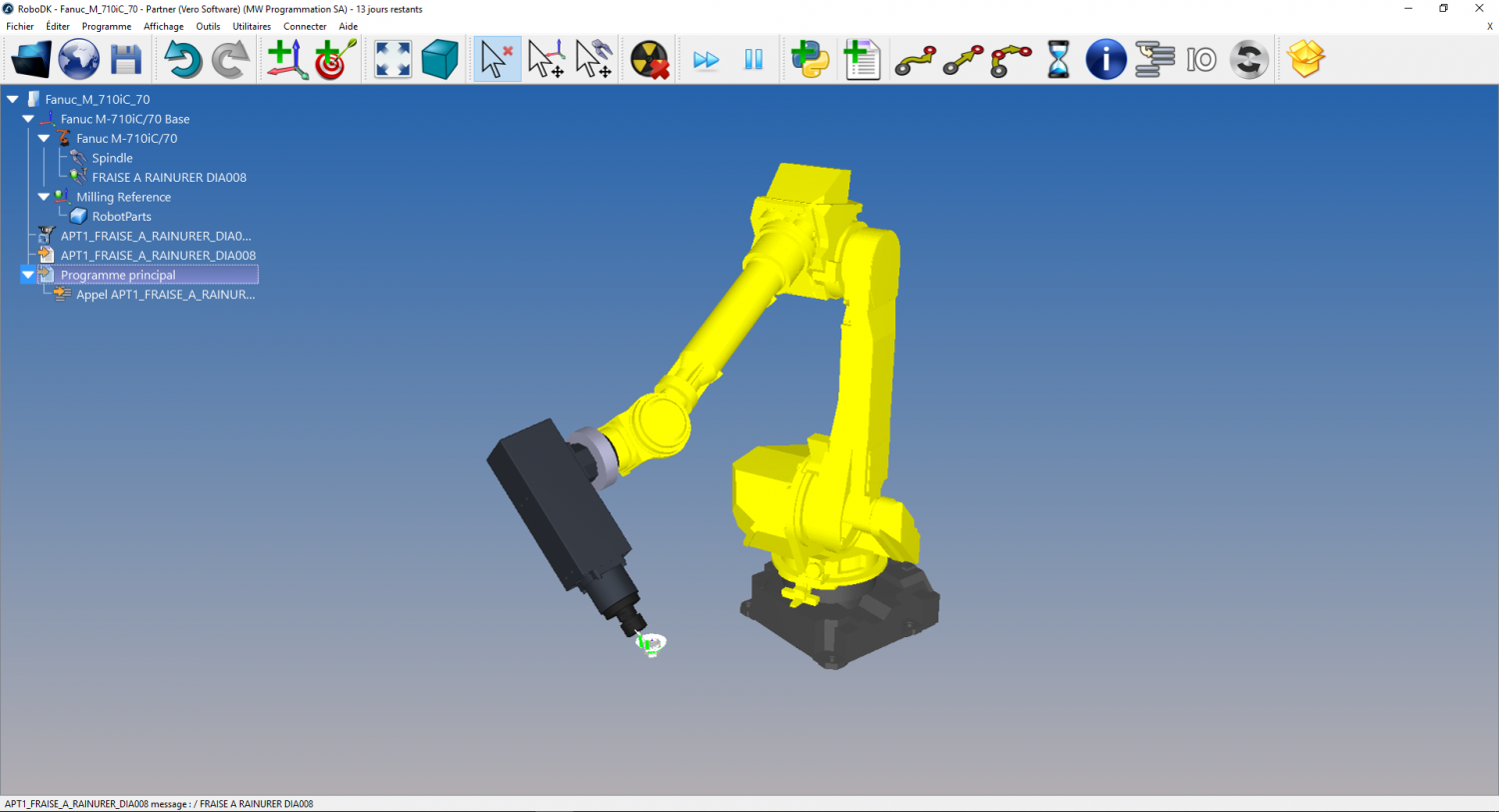Add a new Python program

coord(810,60)
